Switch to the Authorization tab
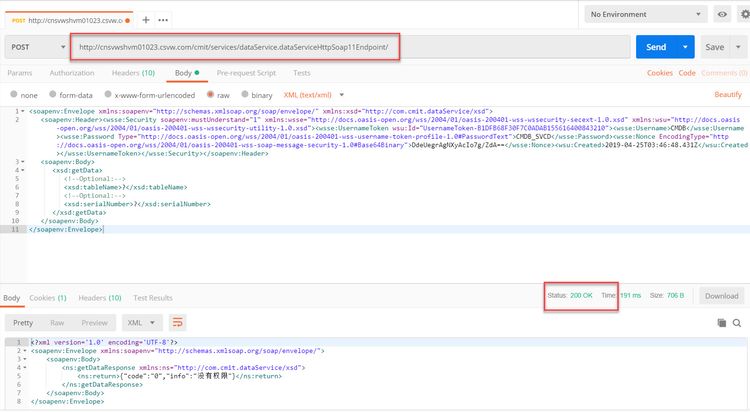This screenshot has width=750, height=412. point(72,73)
